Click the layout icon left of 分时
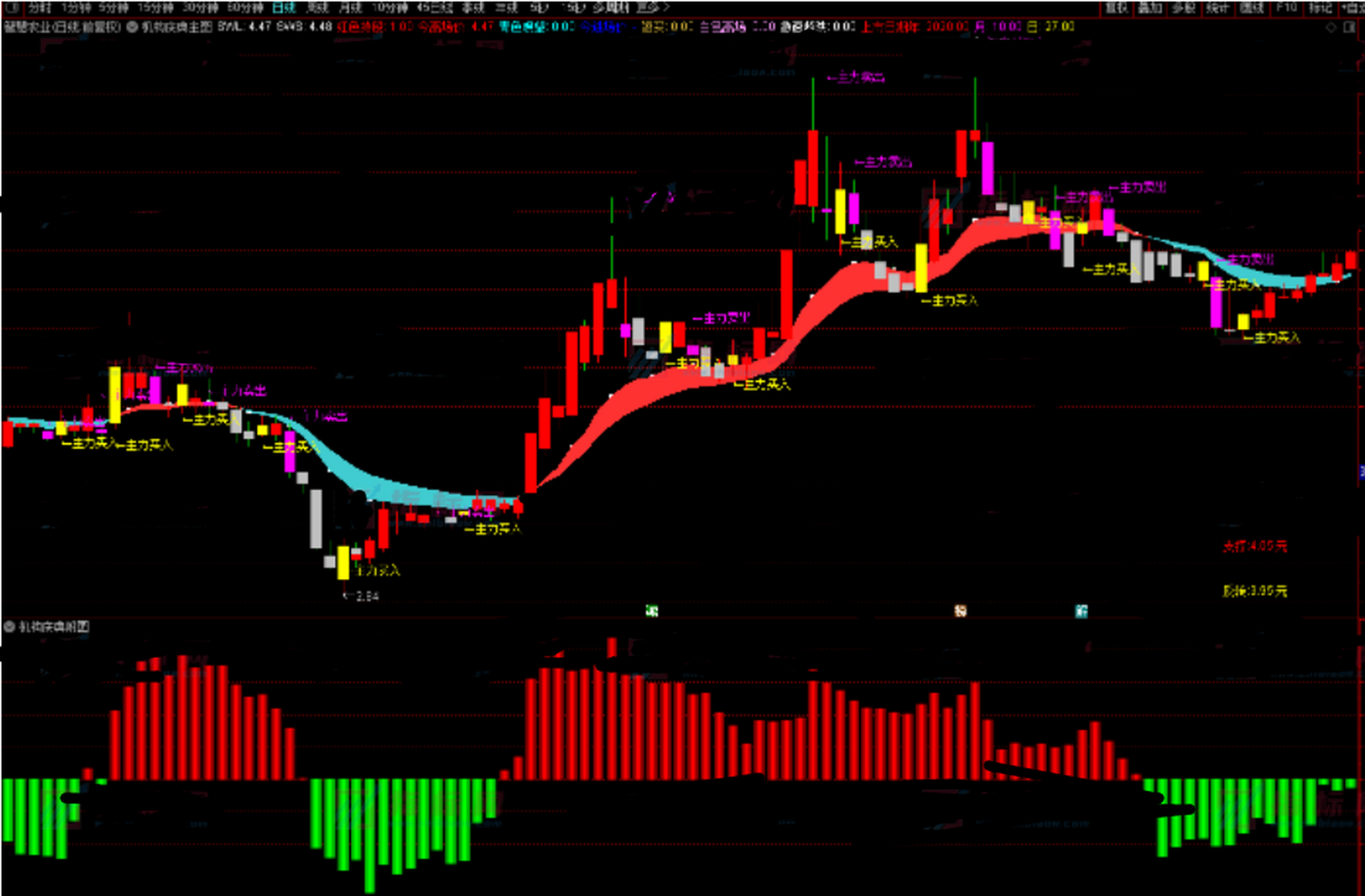 click(x=13, y=8)
